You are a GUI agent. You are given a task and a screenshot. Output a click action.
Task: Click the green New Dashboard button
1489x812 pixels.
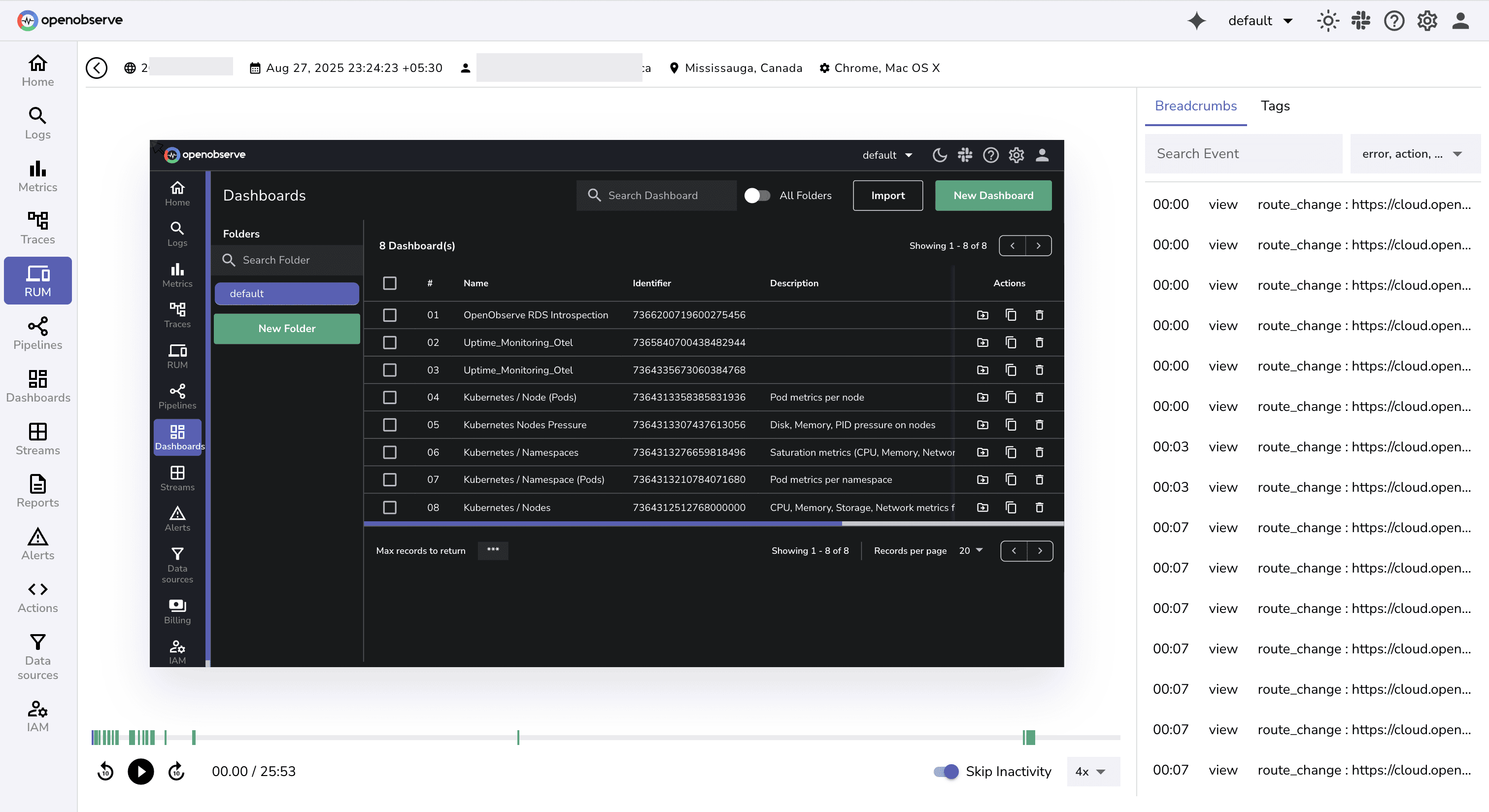pyautogui.click(x=993, y=195)
